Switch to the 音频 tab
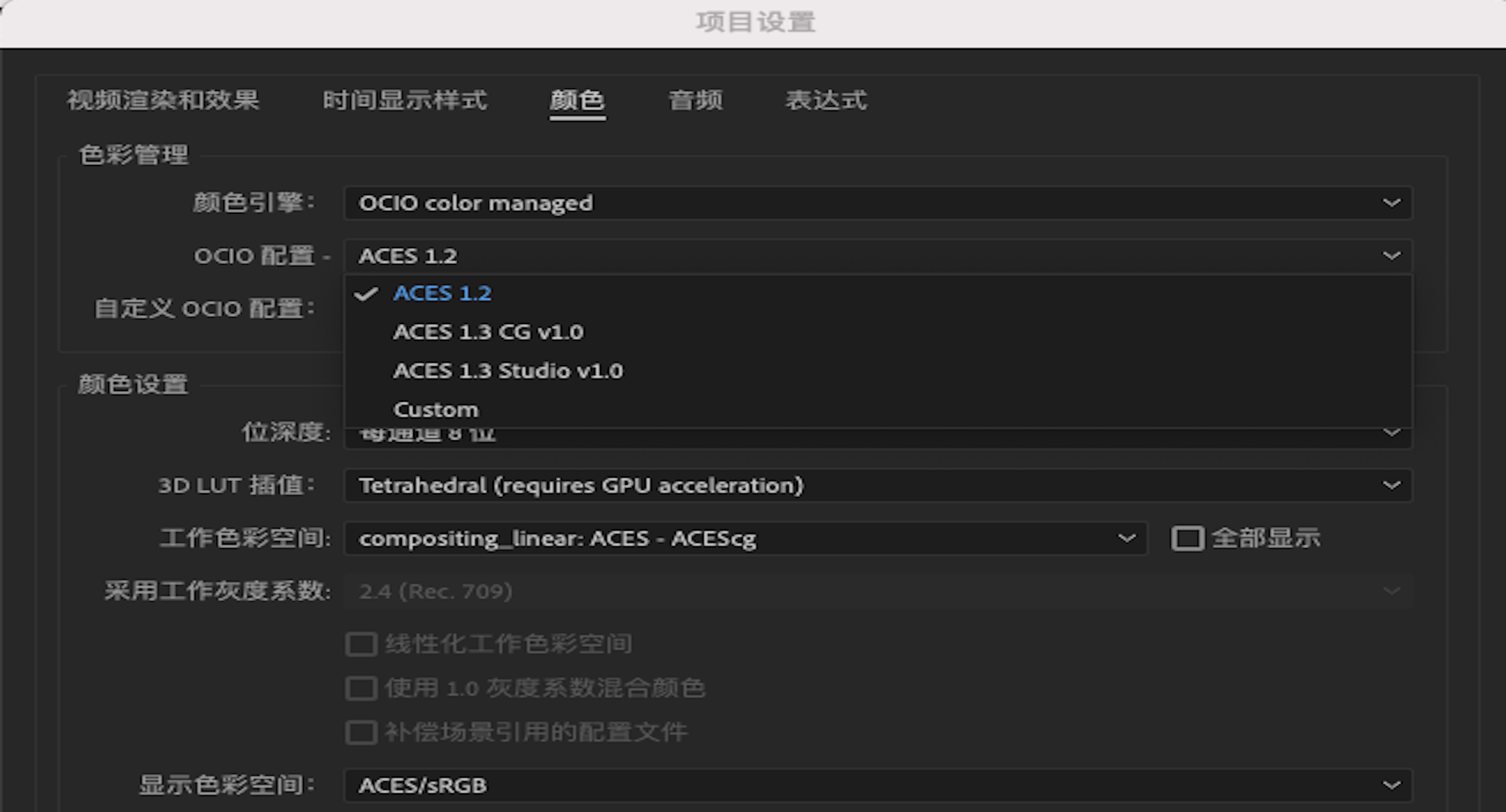 pyautogui.click(x=696, y=101)
